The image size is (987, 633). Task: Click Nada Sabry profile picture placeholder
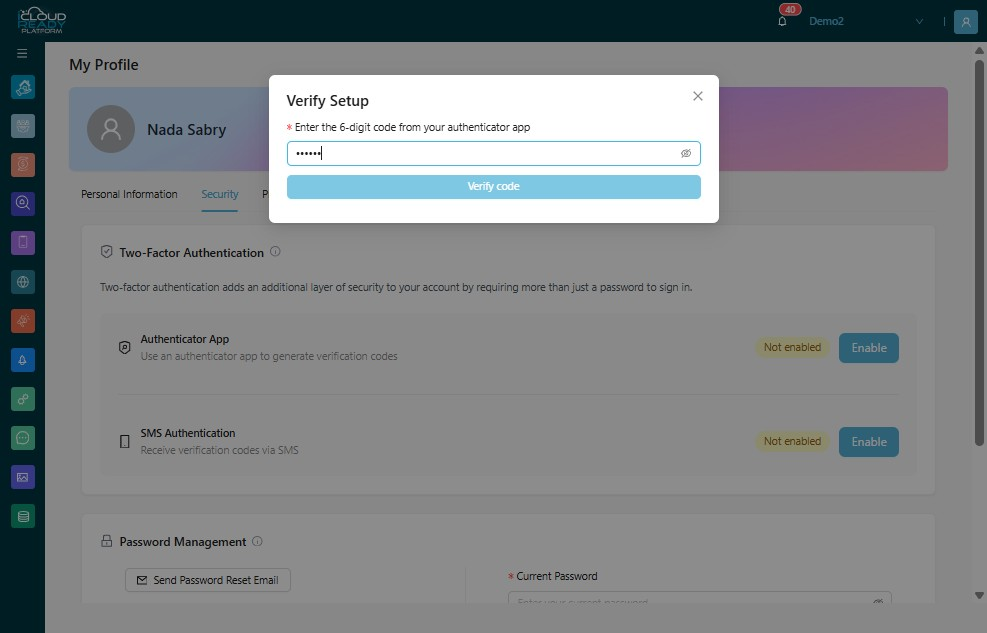(x=111, y=129)
